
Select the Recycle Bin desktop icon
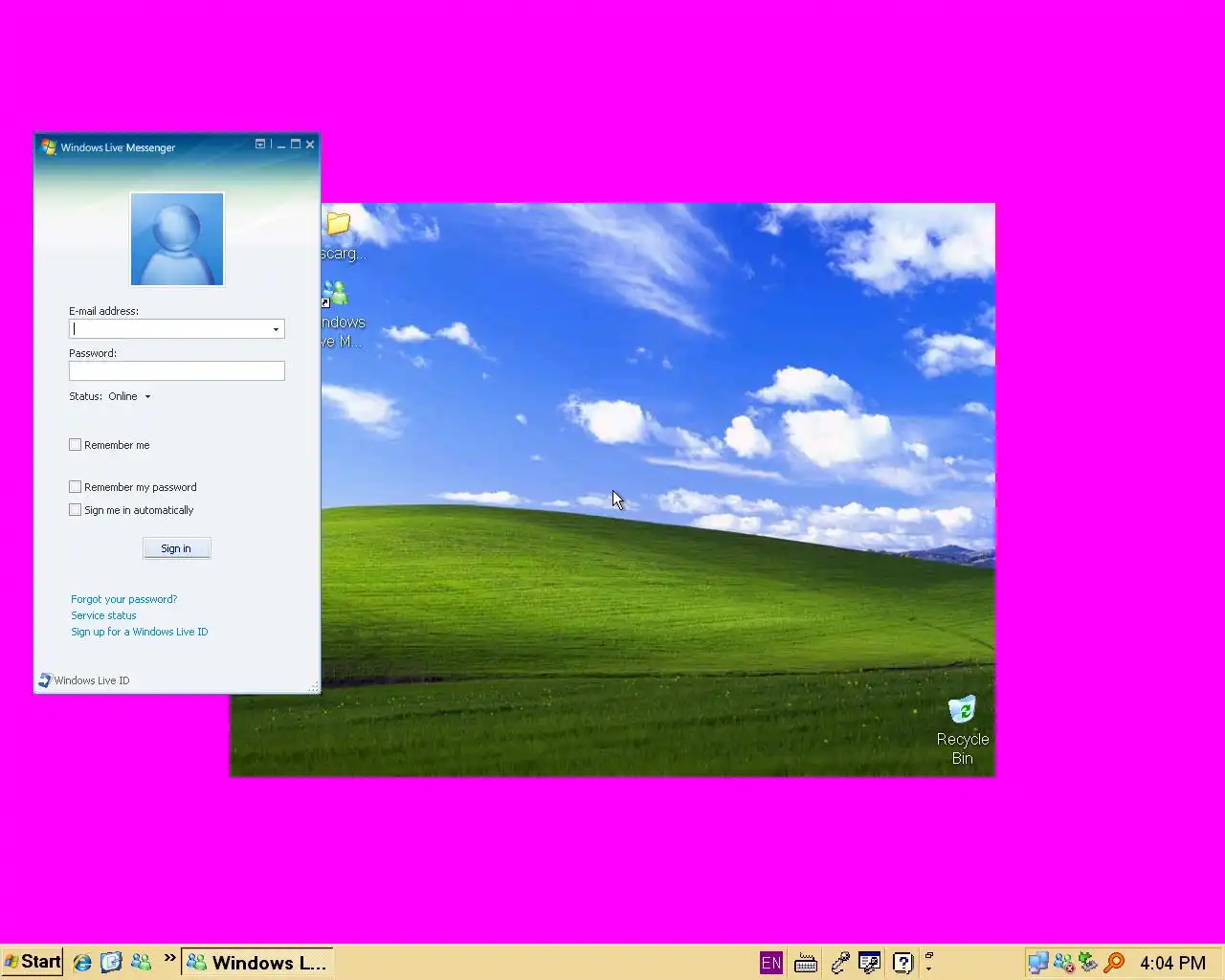pyautogui.click(x=962, y=710)
